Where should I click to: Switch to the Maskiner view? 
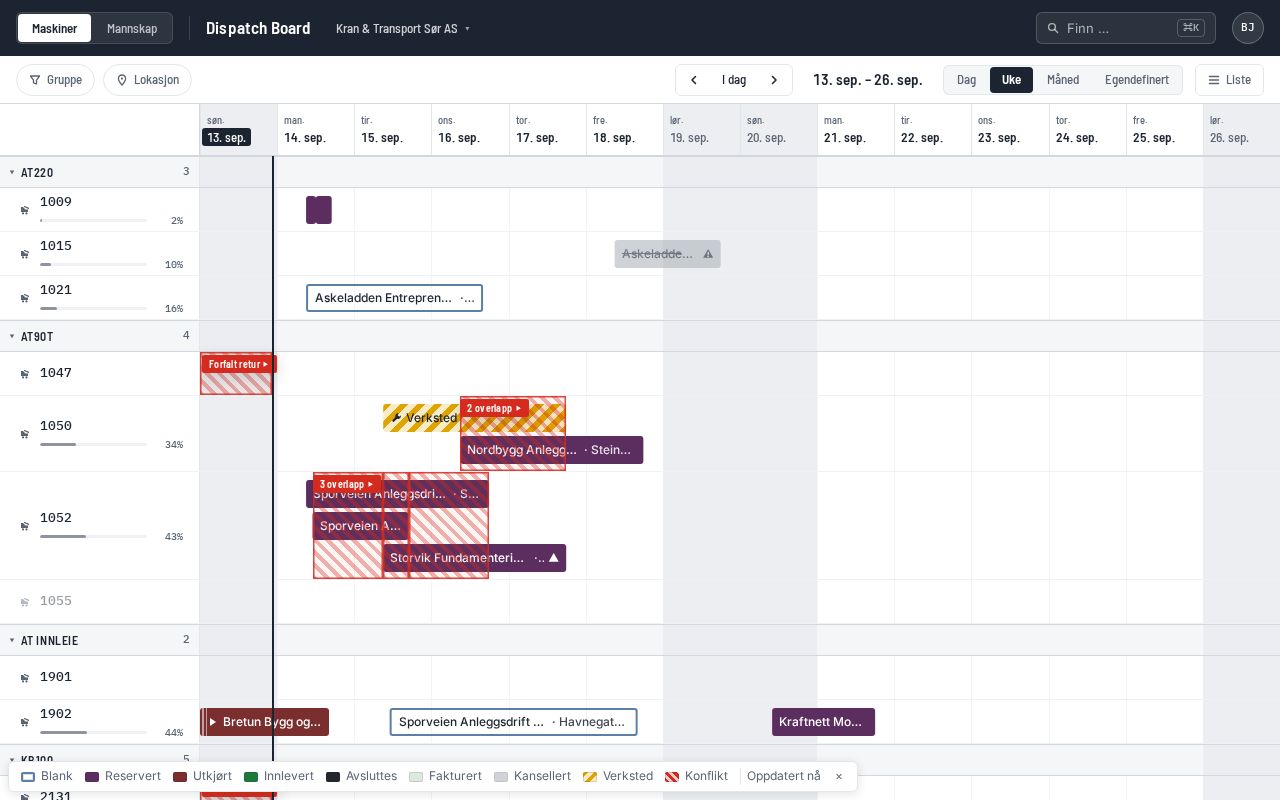(55, 28)
